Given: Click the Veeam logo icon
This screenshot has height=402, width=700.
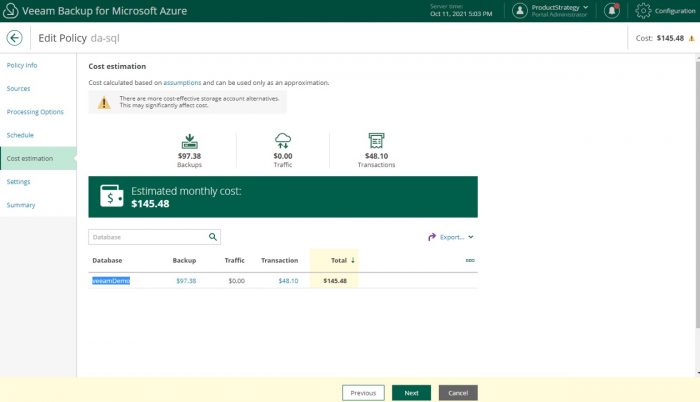Looking at the screenshot, I should pos(10,11).
